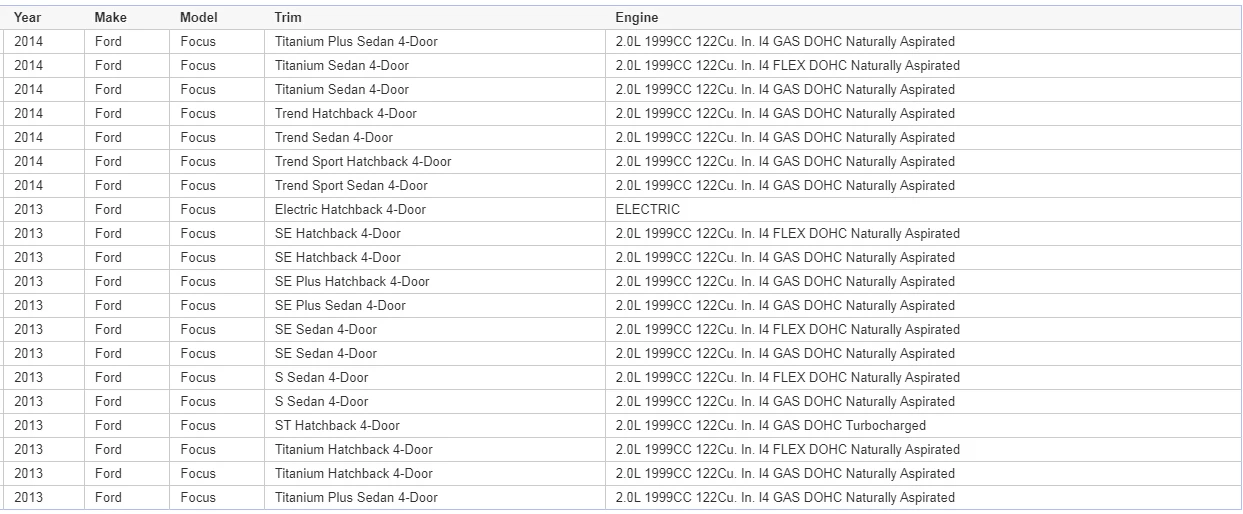Click the SE Plus Sedan 4-Door trim
The height and width of the screenshot is (514, 1243).
pos(340,306)
